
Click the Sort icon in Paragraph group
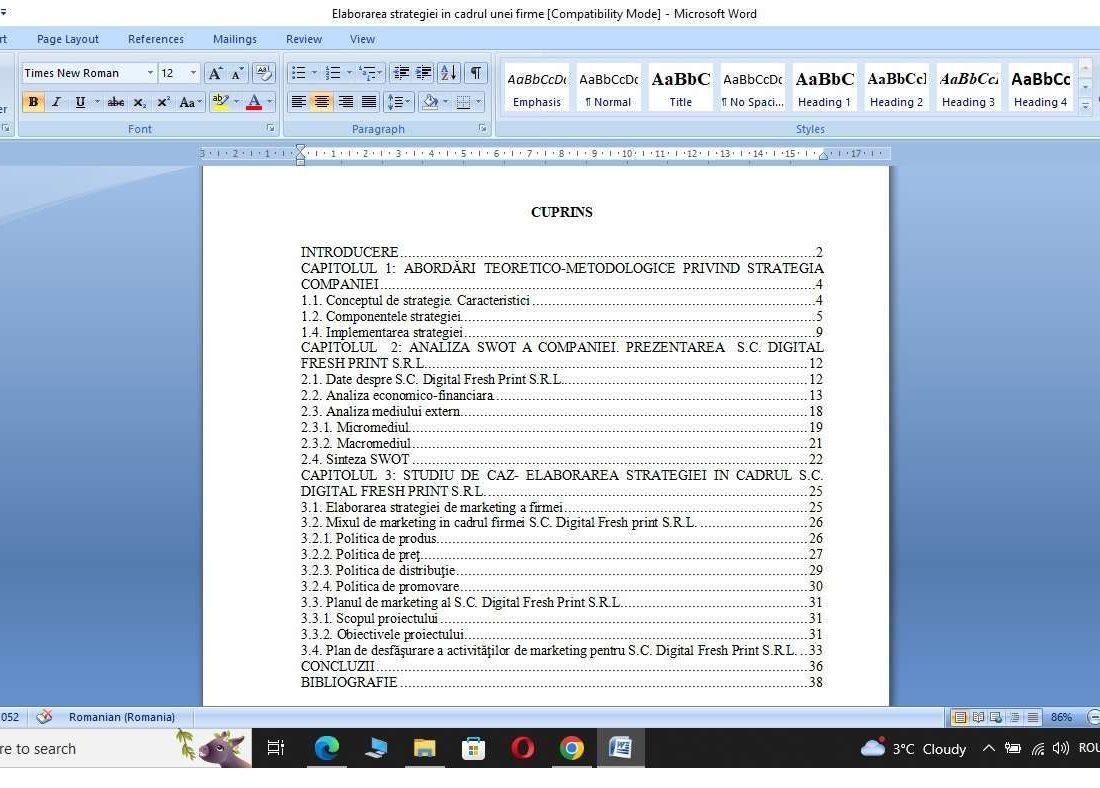point(446,74)
